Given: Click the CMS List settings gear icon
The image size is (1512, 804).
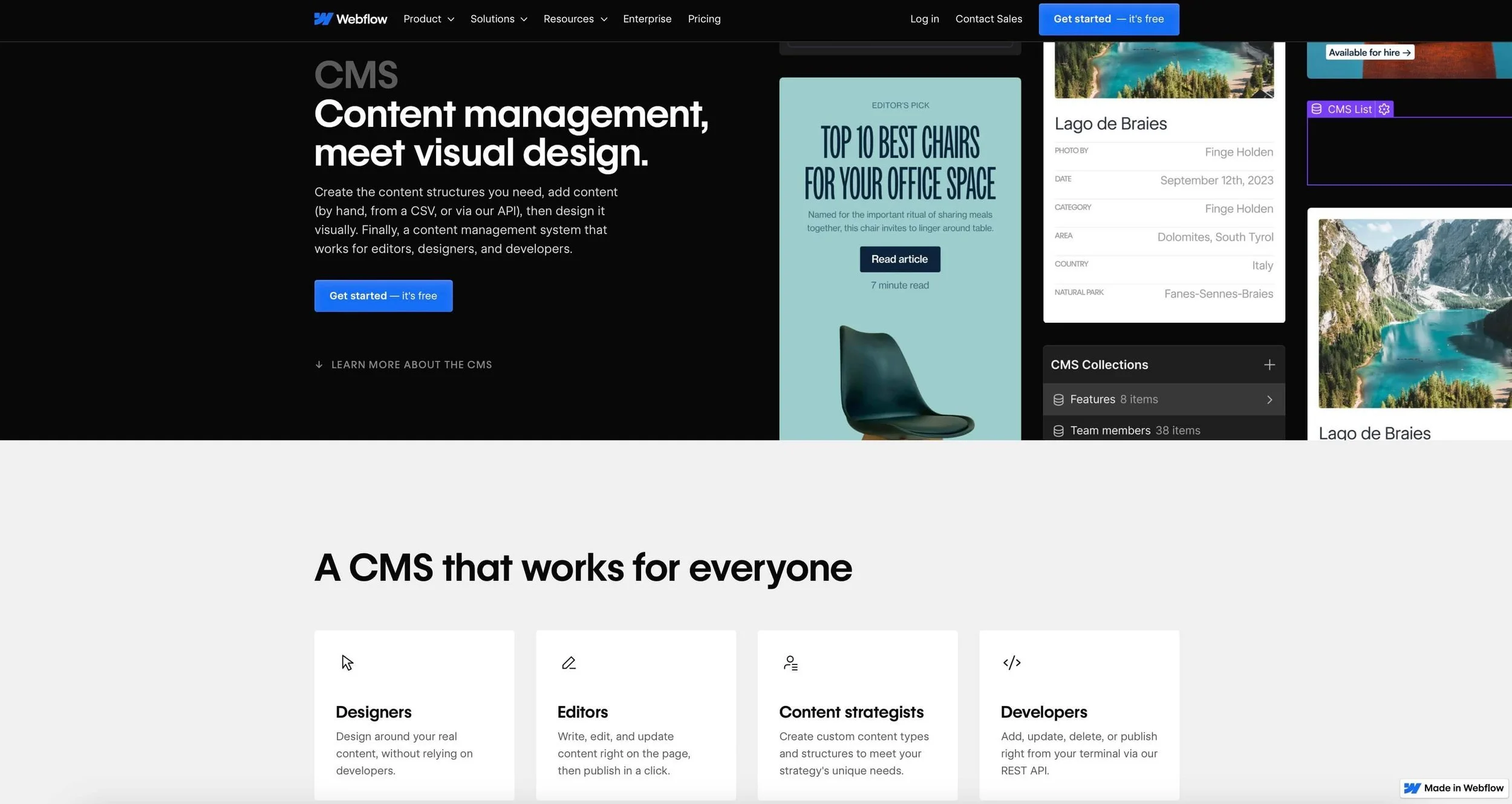Looking at the screenshot, I should point(1384,109).
